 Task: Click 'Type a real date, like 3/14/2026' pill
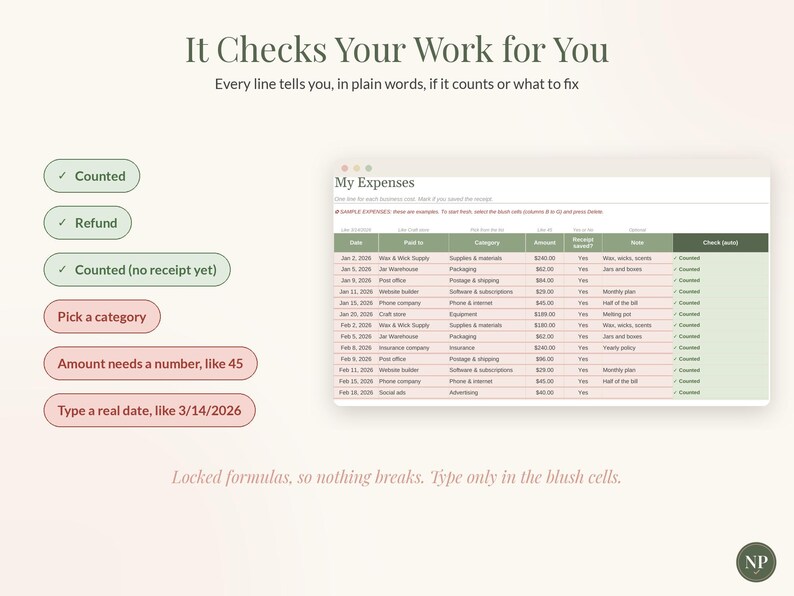coord(149,410)
